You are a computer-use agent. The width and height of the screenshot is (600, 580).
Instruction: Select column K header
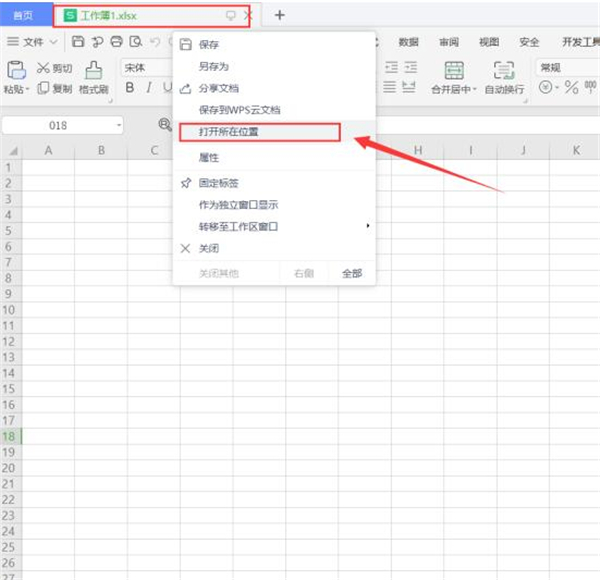[576, 150]
